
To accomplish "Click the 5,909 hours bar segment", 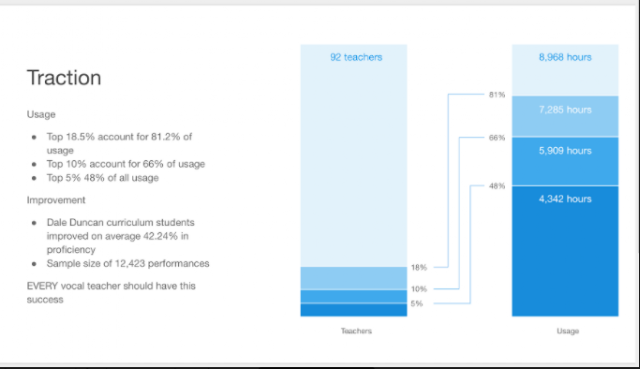I will click(565, 161).
